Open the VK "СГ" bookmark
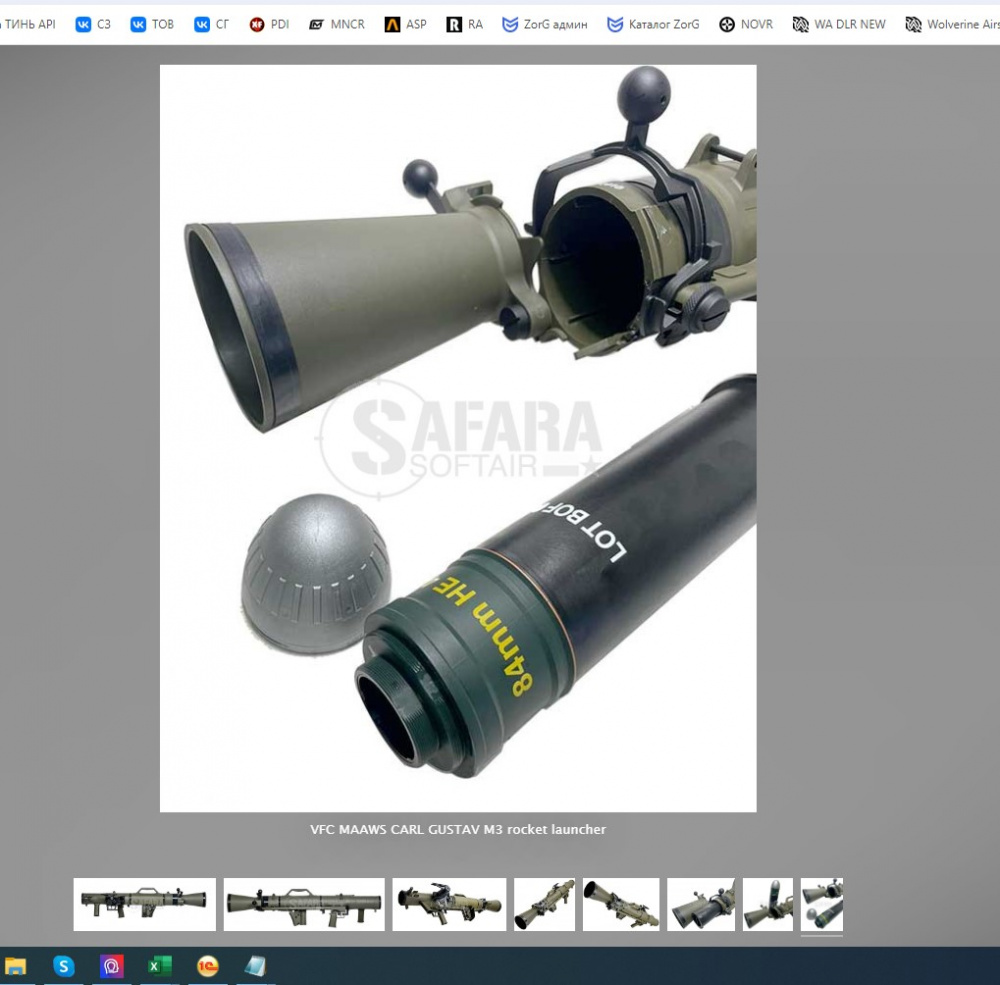The width and height of the screenshot is (1000, 985). (x=211, y=24)
